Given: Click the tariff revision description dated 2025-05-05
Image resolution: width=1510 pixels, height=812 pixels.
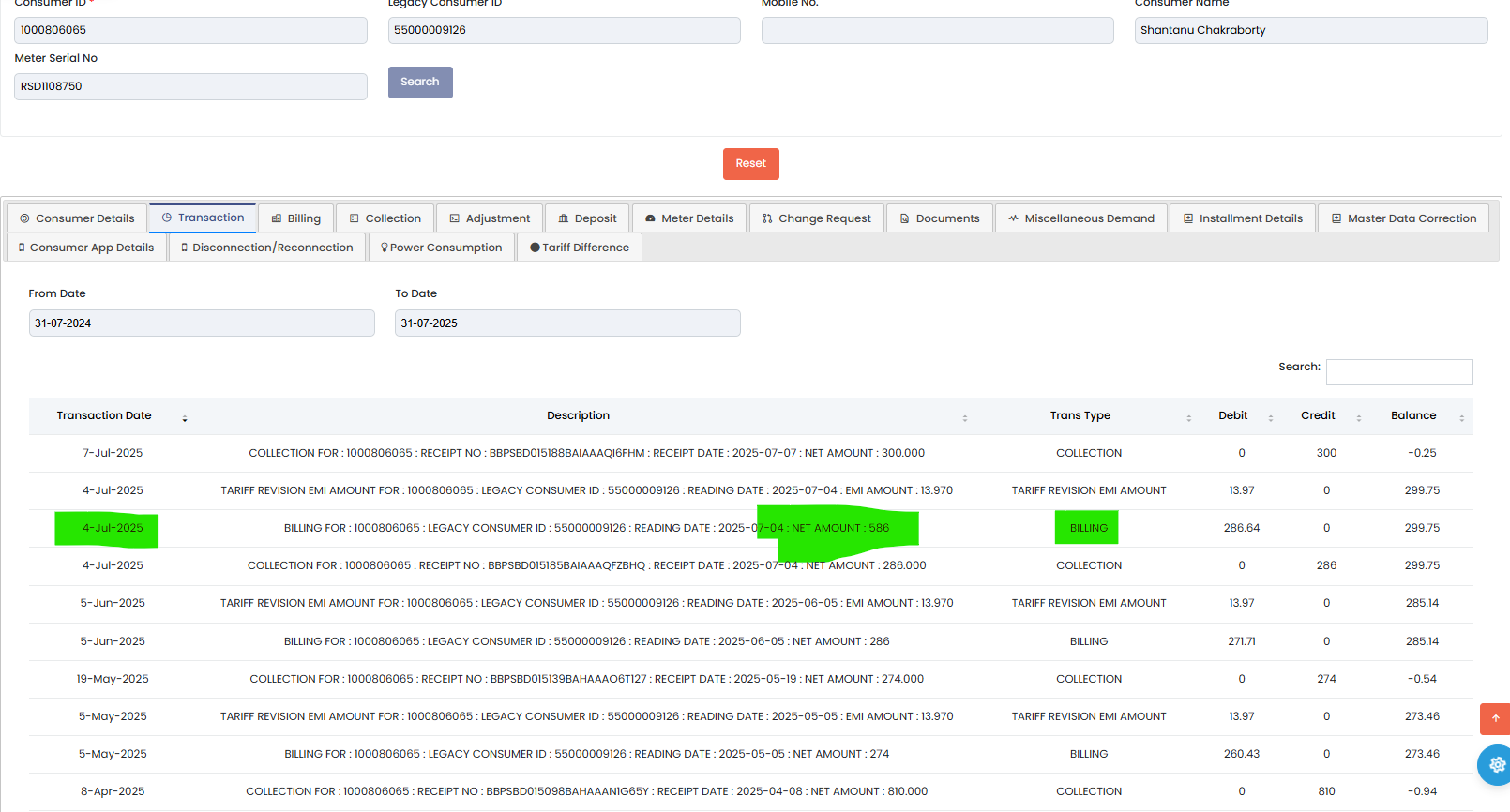Looking at the screenshot, I should [587, 716].
